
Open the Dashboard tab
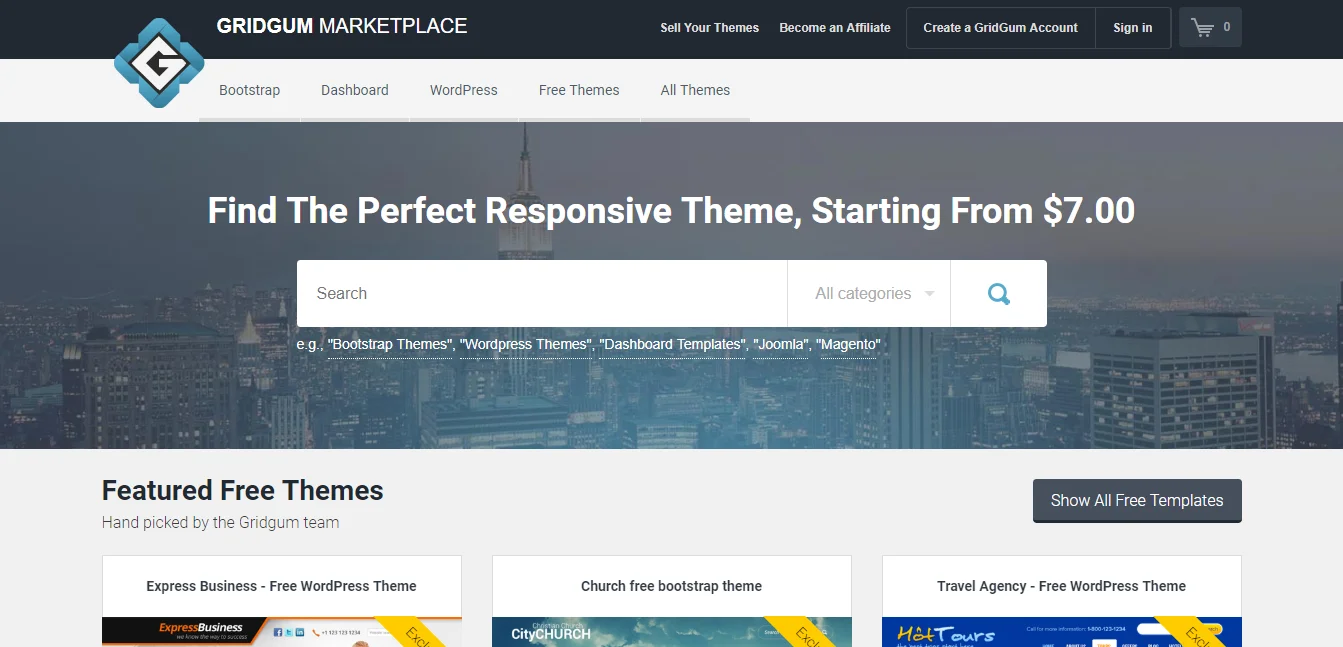click(355, 90)
